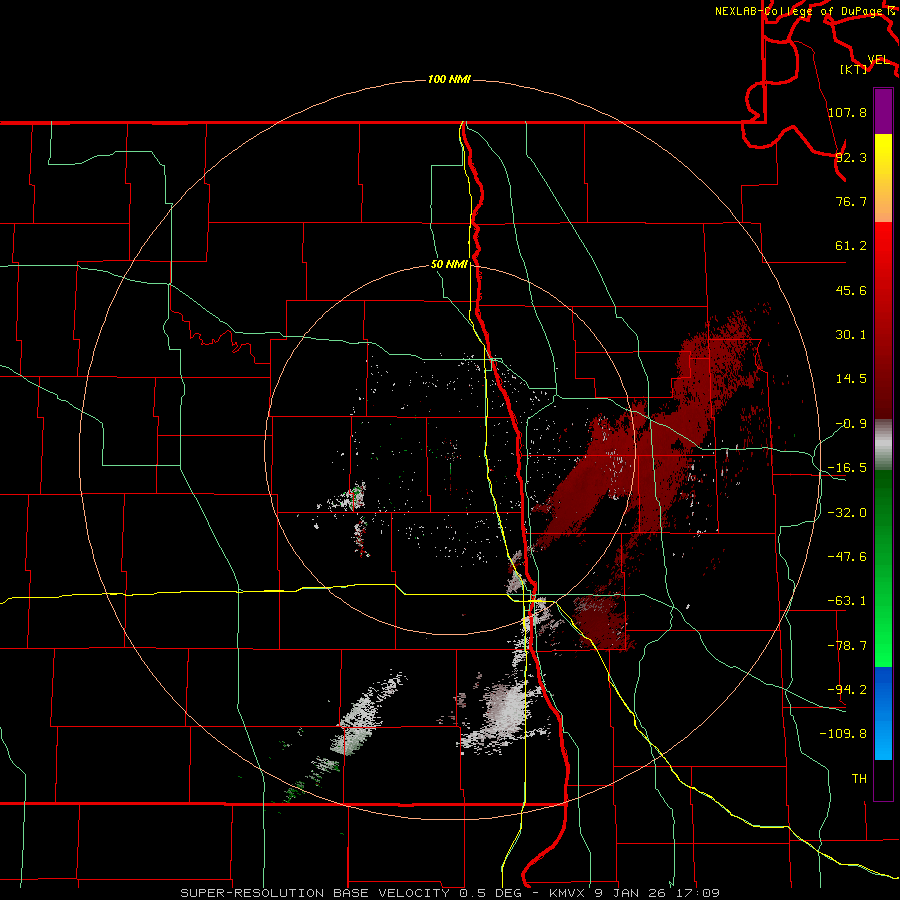This screenshot has width=900, height=900.
Task: Select the 30.1 value on velocity scale
Action: pyautogui.click(x=851, y=335)
